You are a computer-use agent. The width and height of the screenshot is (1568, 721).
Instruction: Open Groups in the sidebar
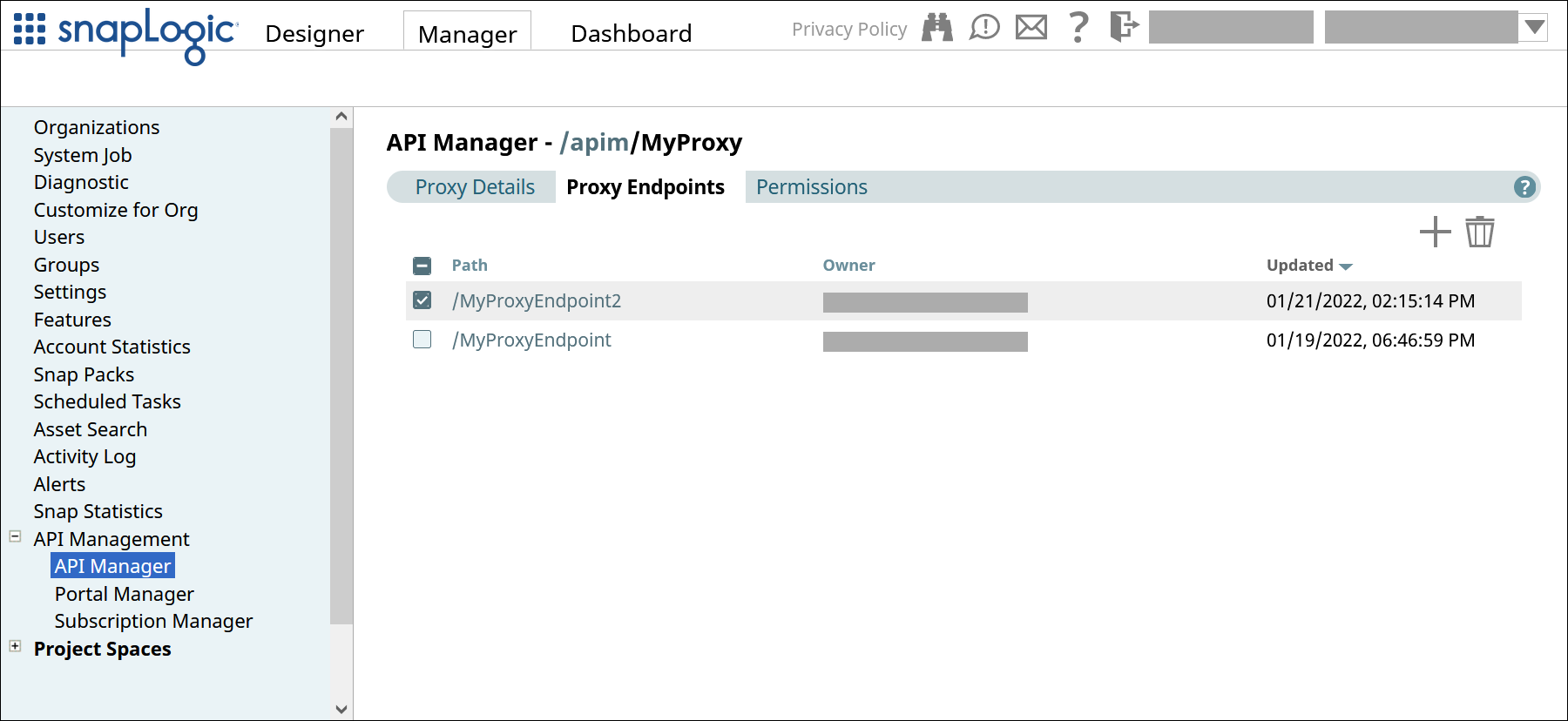pyautogui.click(x=66, y=265)
